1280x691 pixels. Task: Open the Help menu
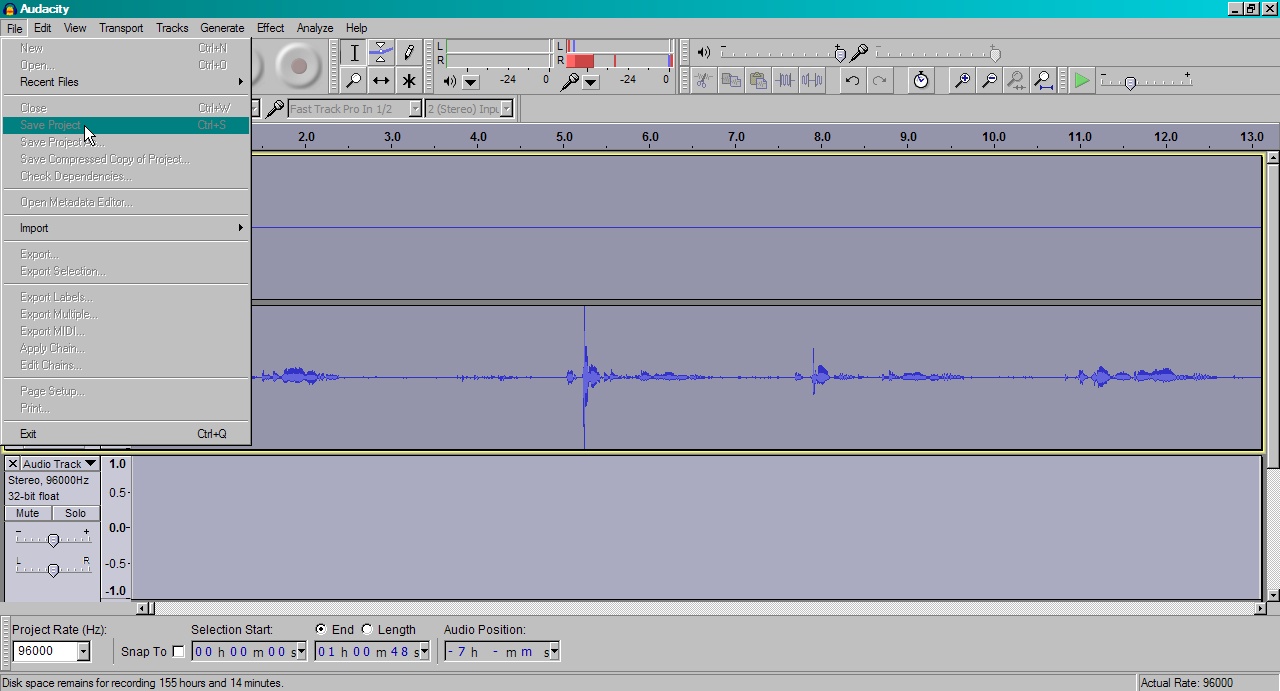click(356, 28)
